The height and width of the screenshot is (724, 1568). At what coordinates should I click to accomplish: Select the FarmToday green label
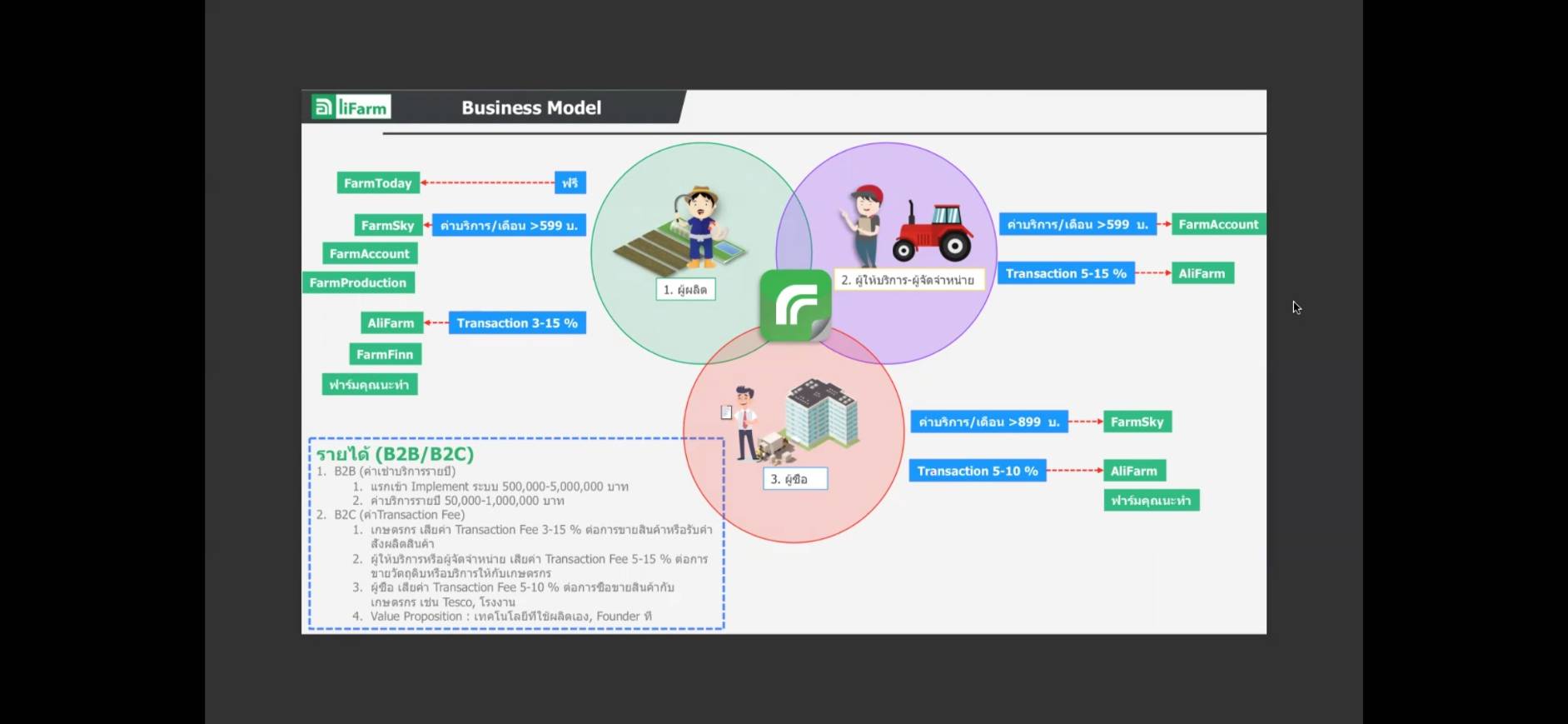378,183
